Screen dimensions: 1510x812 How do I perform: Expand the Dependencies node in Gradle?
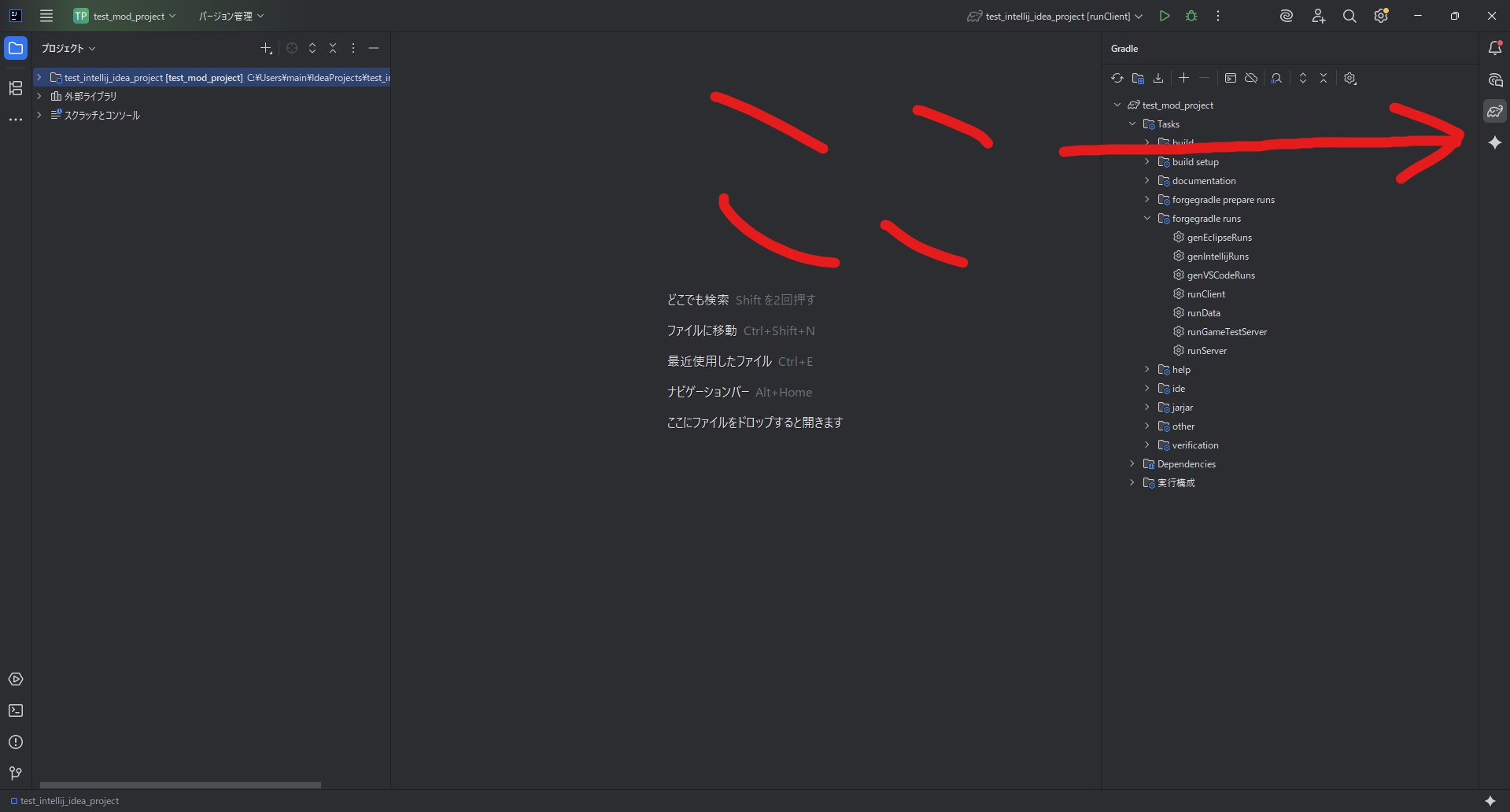1132,464
